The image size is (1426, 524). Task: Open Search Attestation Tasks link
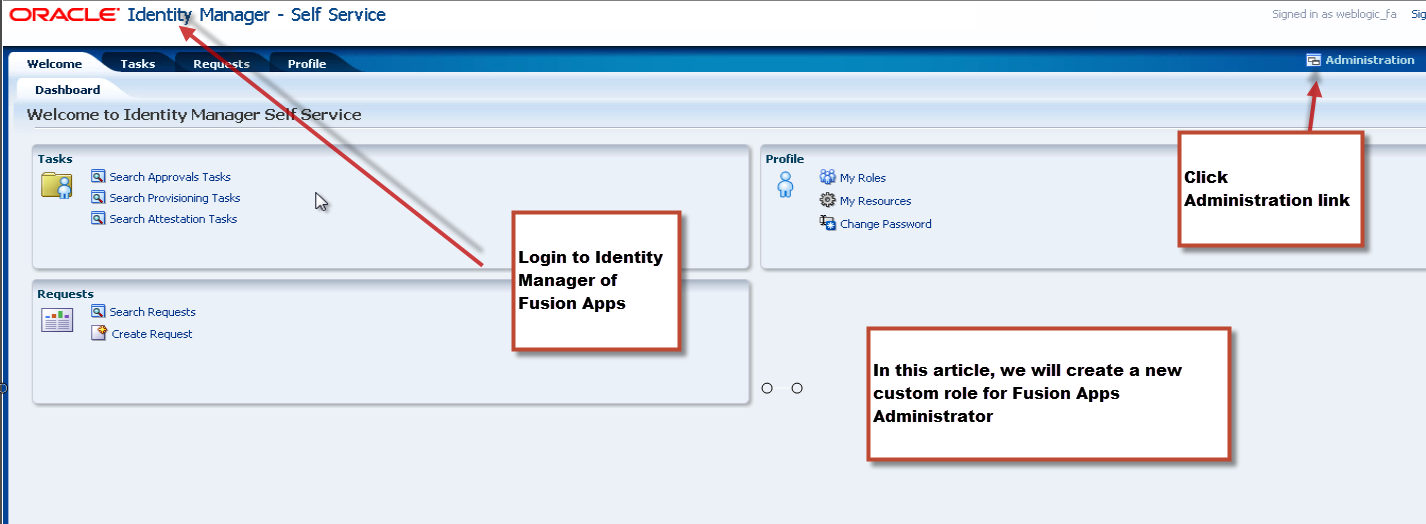coord(173,219)
